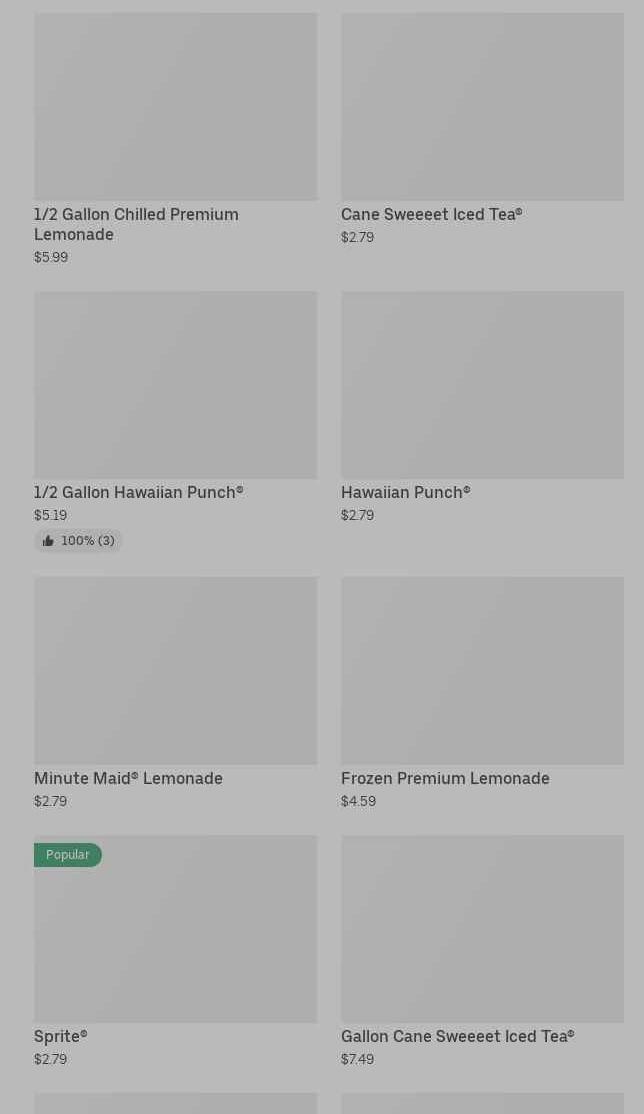
Task: Open the 1/2 Gallon Chilled Premium Lemonade title
Action: 136,225
